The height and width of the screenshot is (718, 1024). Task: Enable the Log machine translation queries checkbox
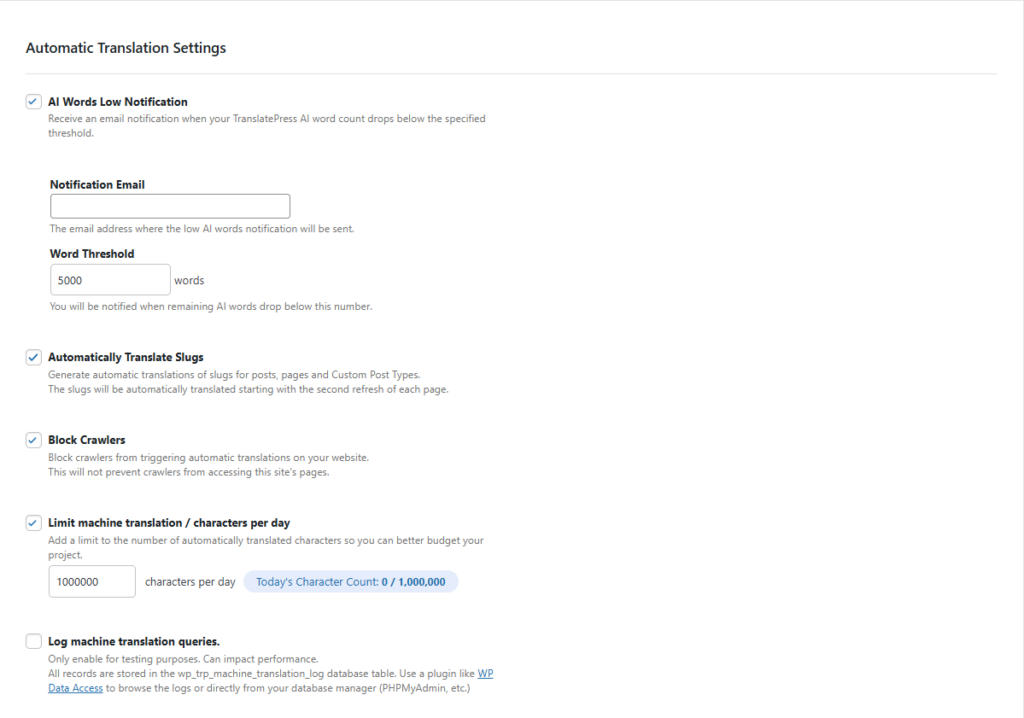click(34, 641)
